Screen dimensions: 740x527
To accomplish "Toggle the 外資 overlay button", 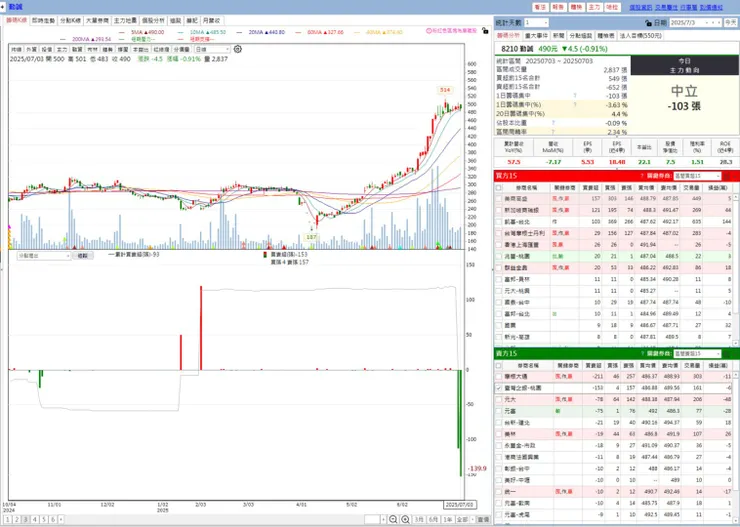I will [x=32, y=49].
